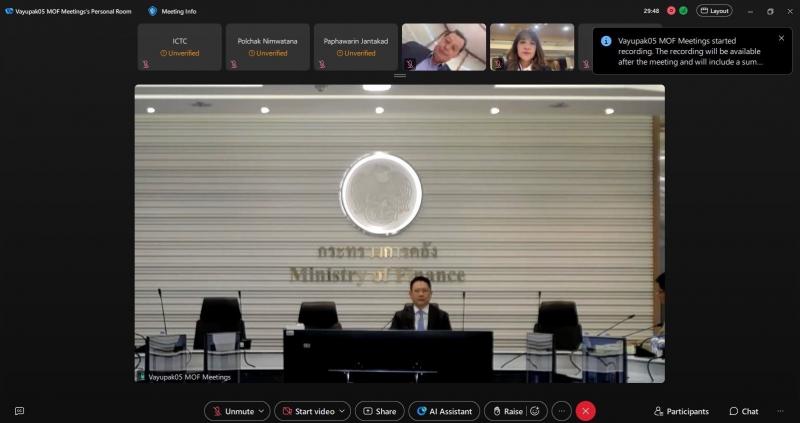The image size is (800, 423).
Task: Toggle closed captions icon at bottom left
Action: click(x=19, y=411)
